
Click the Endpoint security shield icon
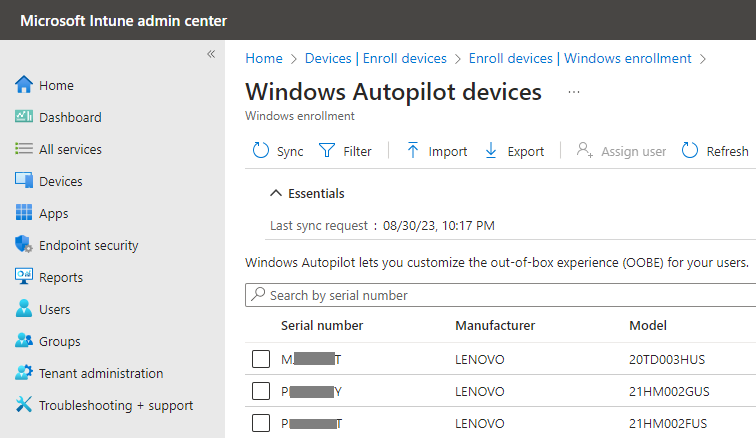pos(24,245)
